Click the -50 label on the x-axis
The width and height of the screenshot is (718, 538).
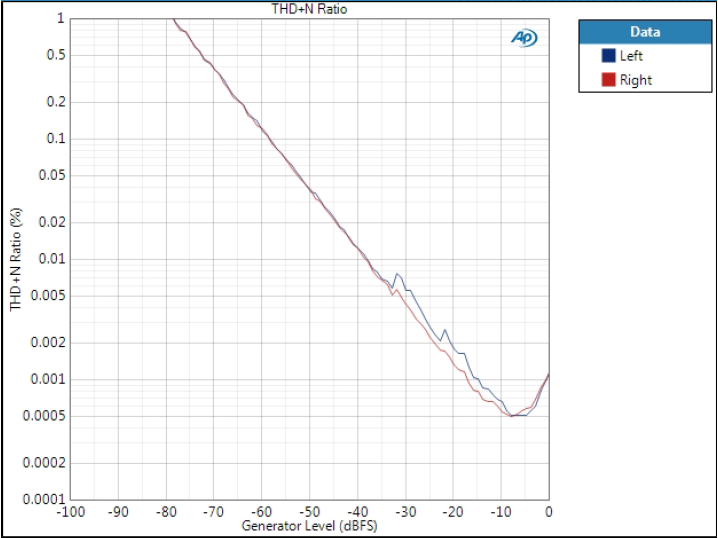310,511
